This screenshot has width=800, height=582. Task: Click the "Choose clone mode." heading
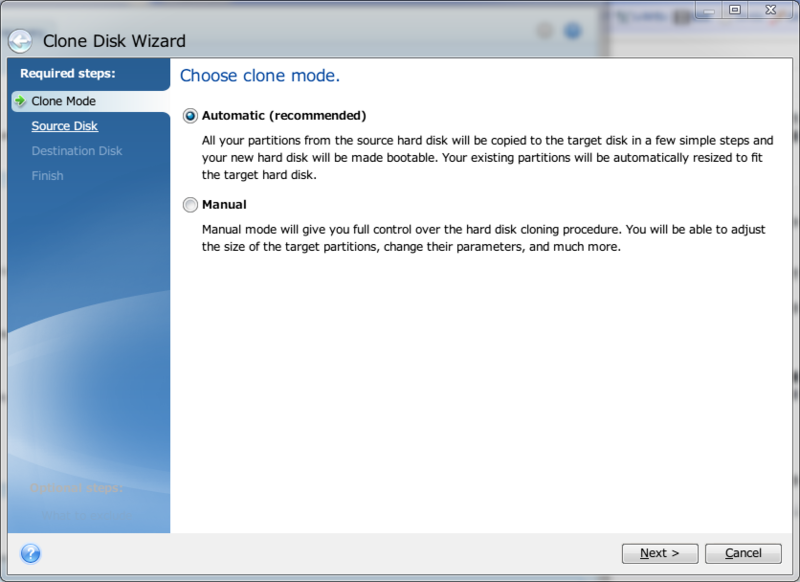coord(260,75)
